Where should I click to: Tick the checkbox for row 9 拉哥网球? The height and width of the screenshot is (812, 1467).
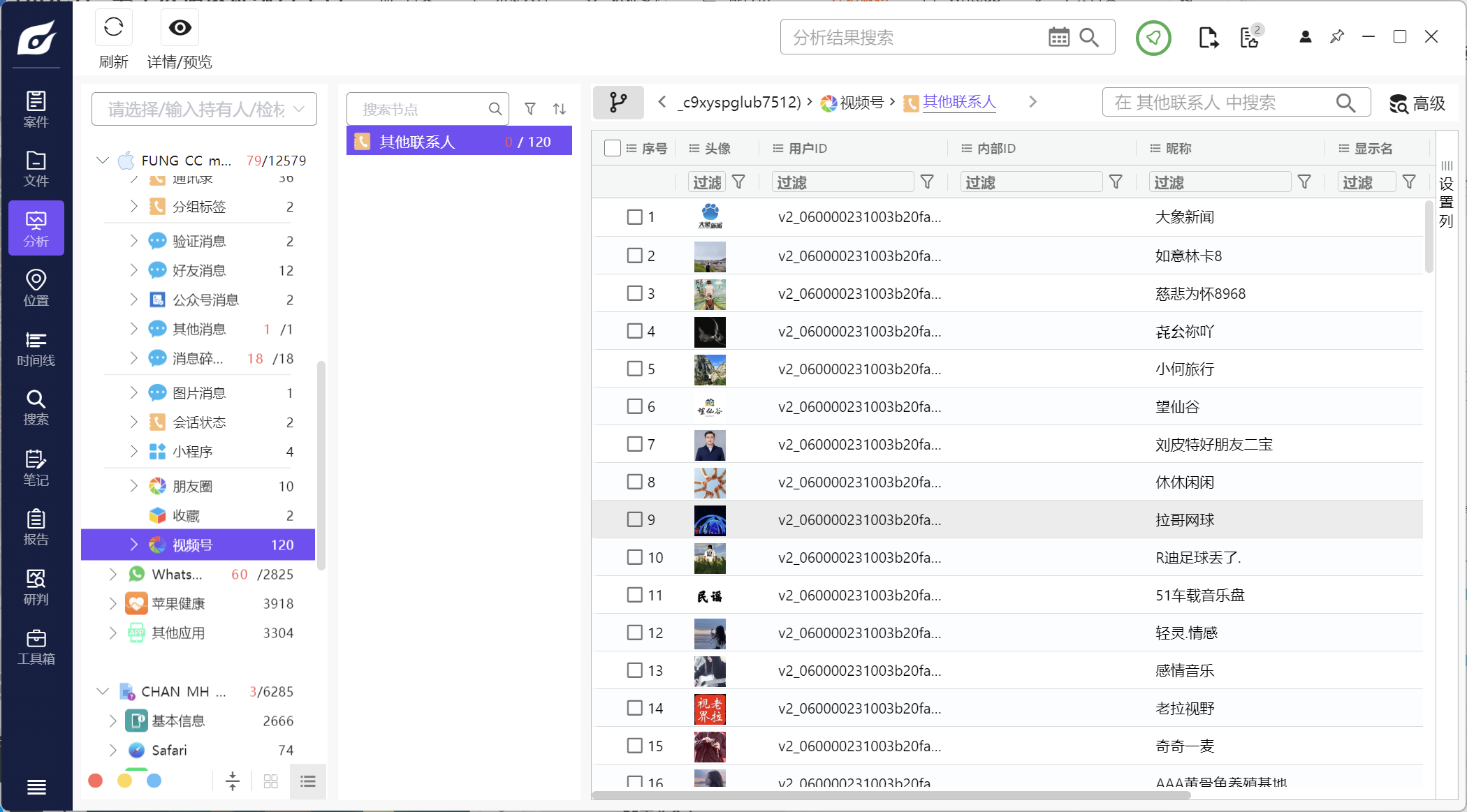(634, 519)
